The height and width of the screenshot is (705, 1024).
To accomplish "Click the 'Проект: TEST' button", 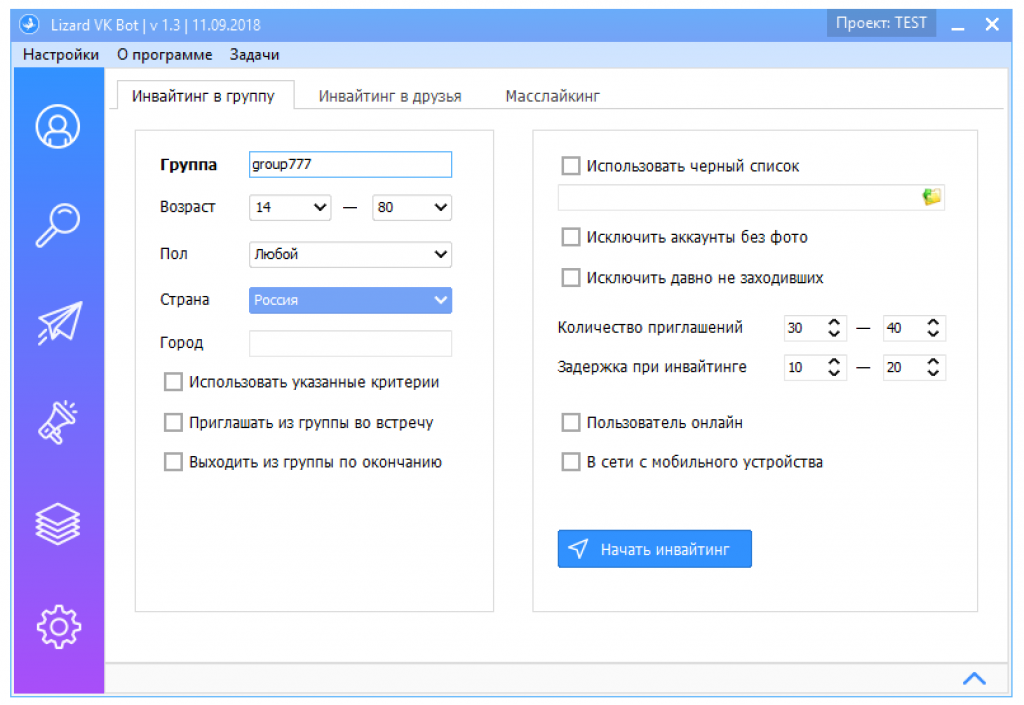I will 881,24.
